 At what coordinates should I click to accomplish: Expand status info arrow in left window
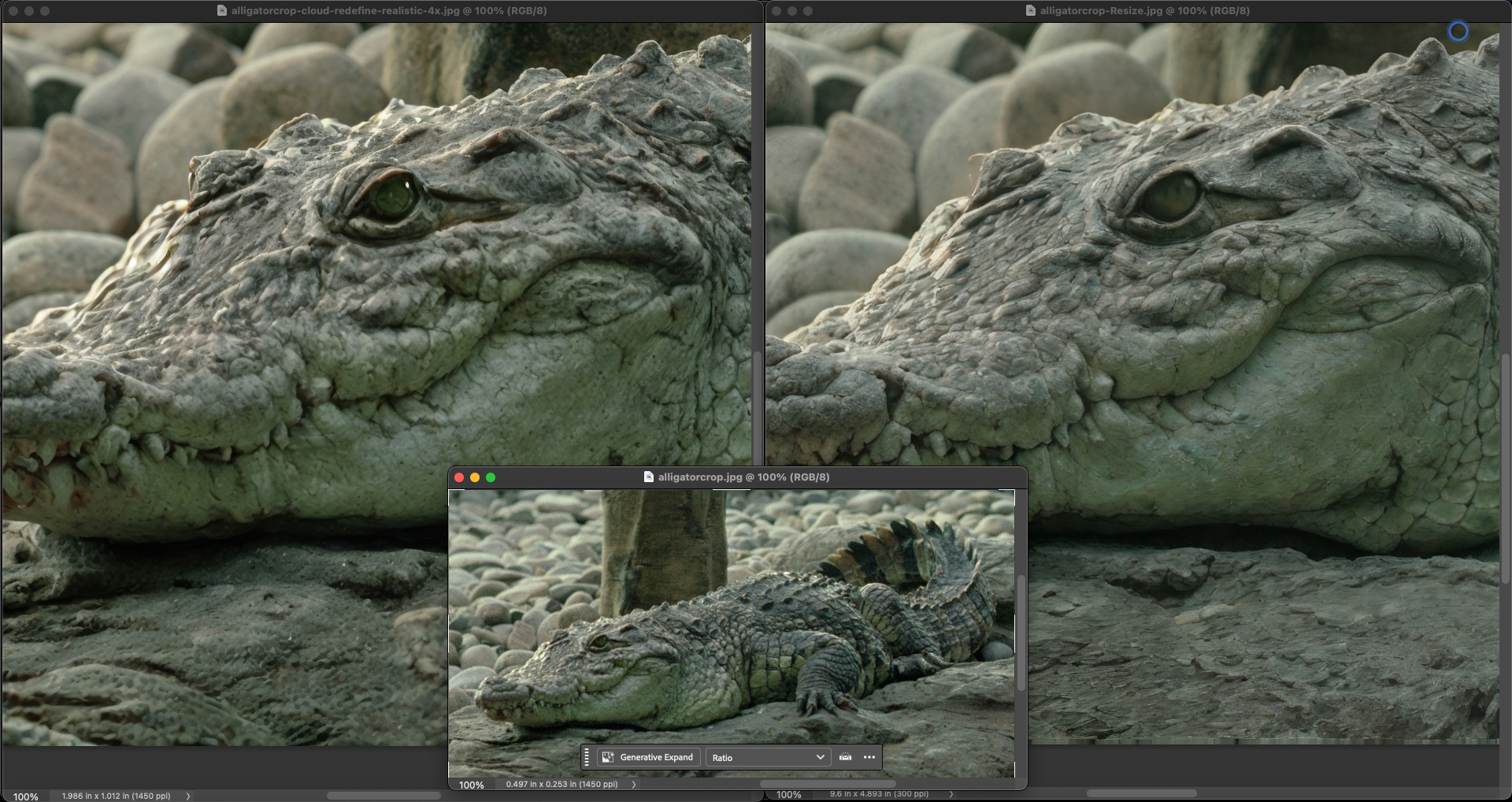[x=188, y=796]
